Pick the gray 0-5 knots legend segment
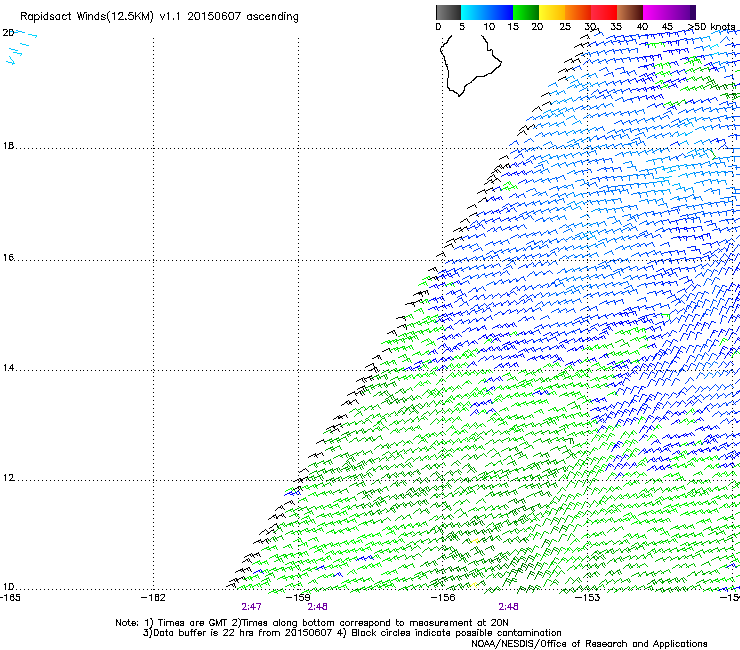This screenshot has width=740, height=650. click(448, 12)
